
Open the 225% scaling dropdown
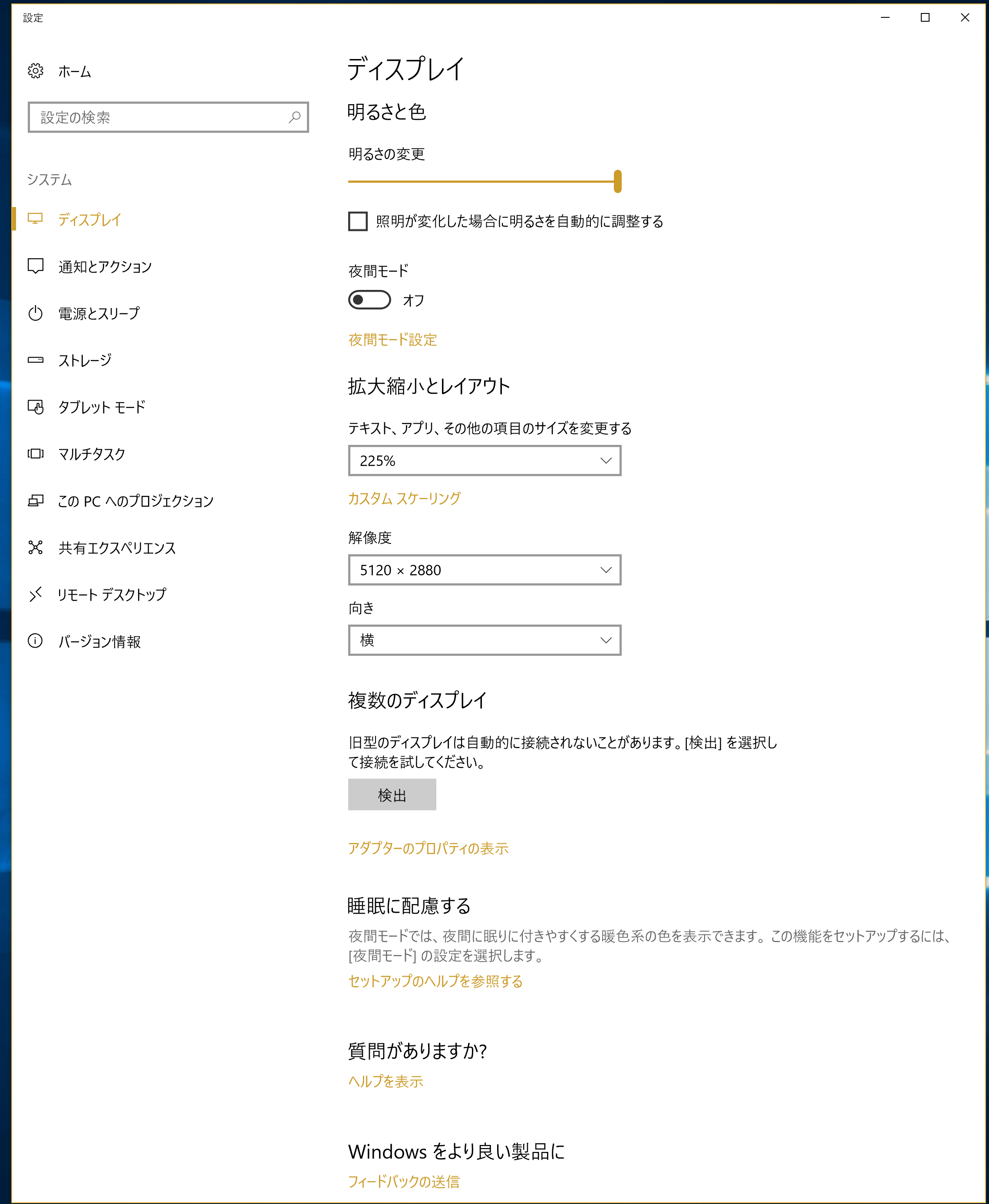pyautogui.click(x=484, y=461)
